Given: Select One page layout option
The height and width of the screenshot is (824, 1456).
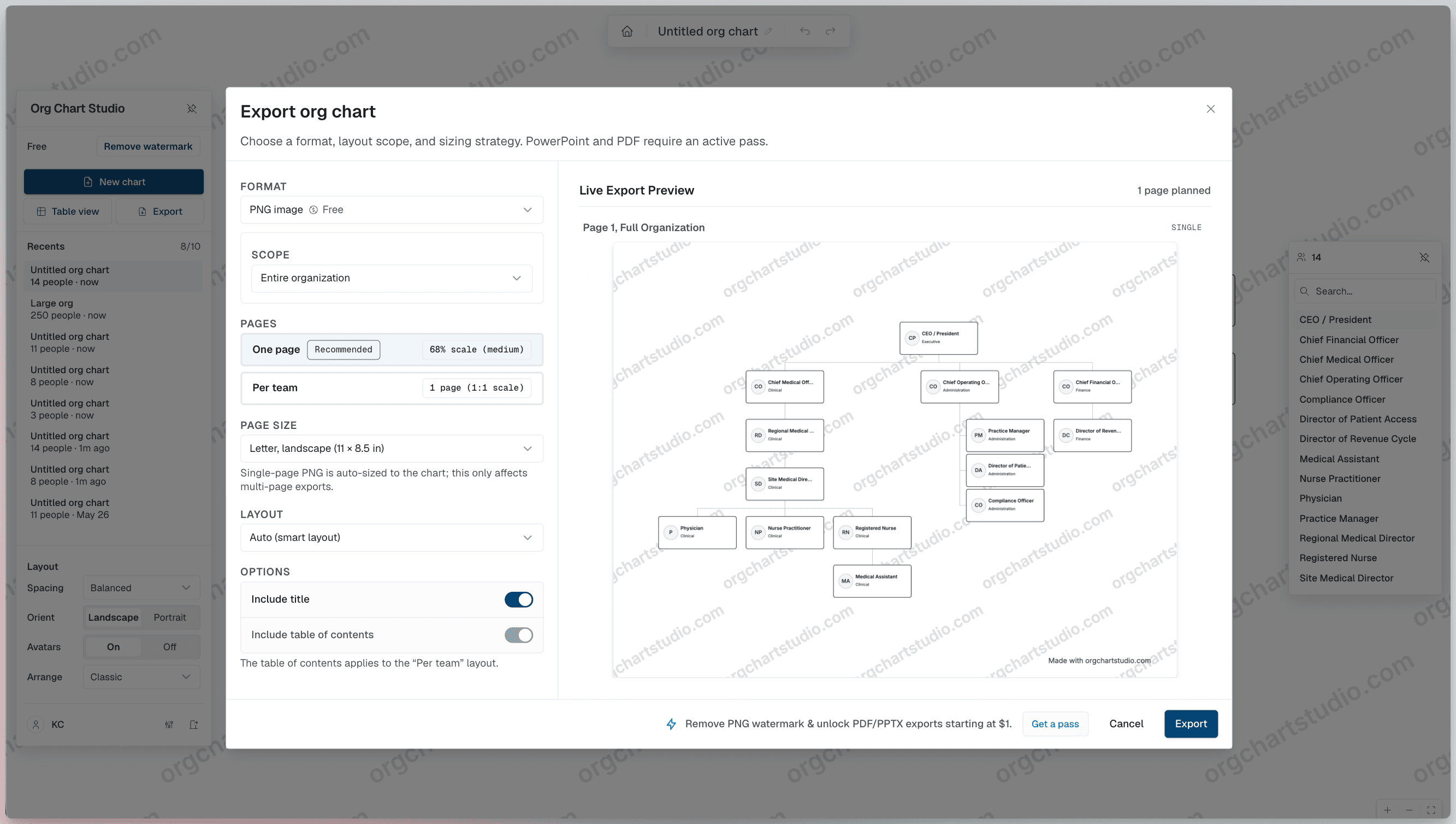Looking at the screenshot, I should 392,349.
